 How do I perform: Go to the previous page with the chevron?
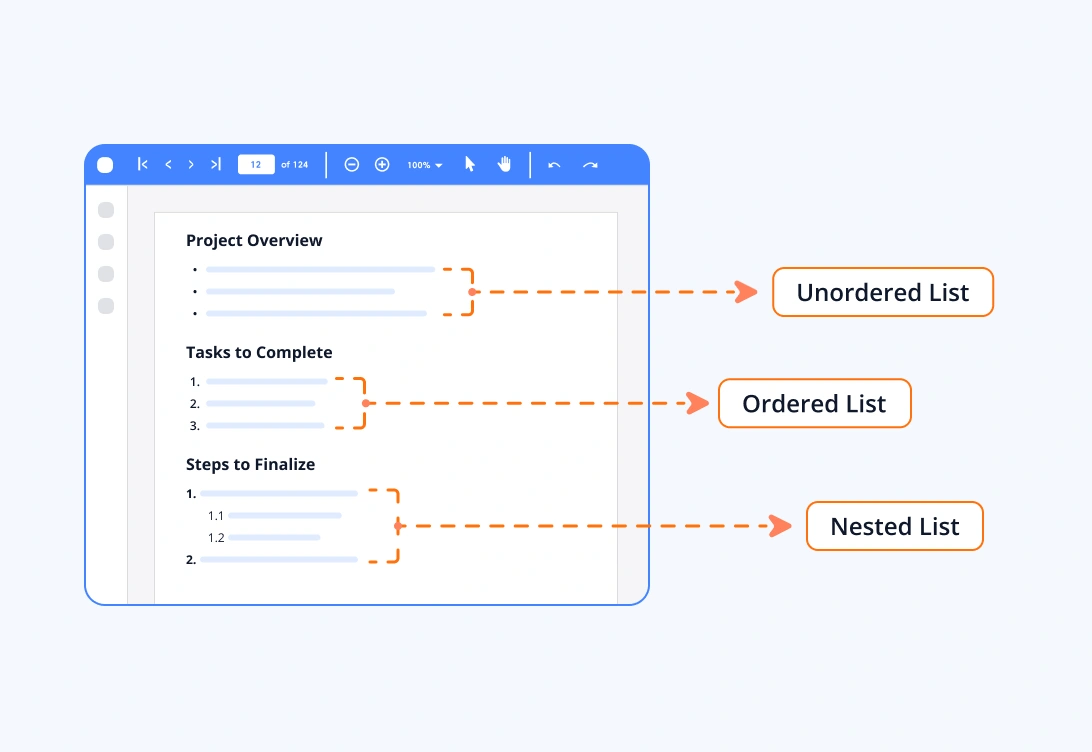point(168,164)
